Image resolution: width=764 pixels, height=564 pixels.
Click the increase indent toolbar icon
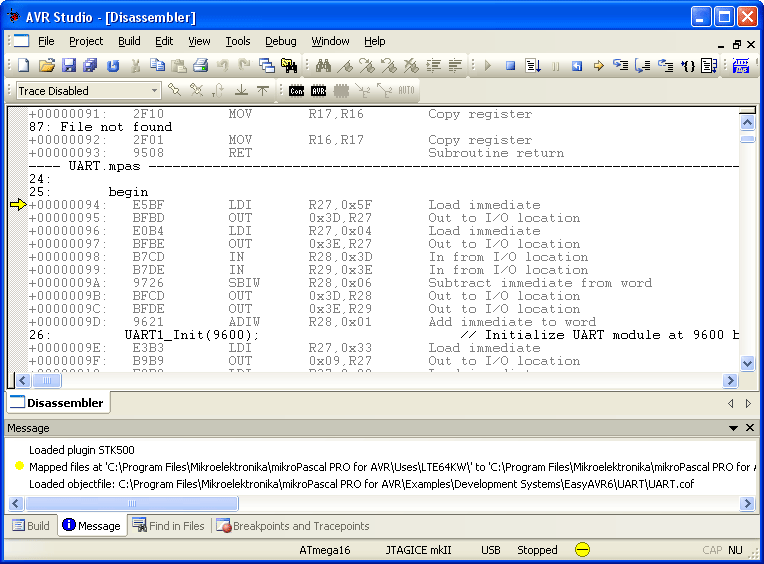(x=434, y=65)
